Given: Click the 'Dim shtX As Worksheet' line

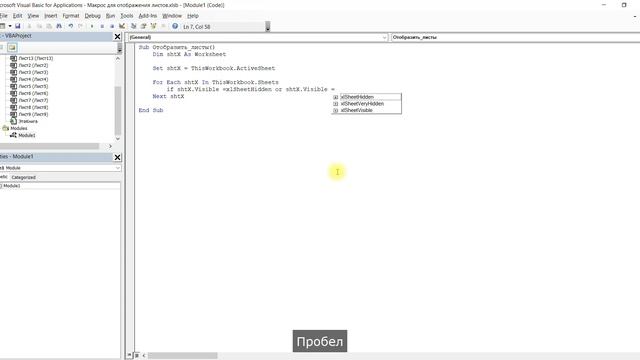Looking at the screenshot, I should pos(189,54).
